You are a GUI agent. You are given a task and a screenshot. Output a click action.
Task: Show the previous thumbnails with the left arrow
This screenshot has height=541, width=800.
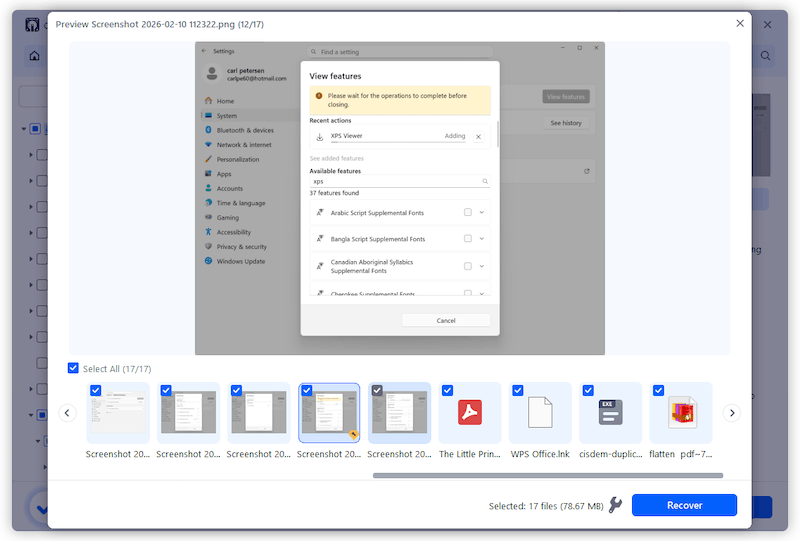pos(67,413)
